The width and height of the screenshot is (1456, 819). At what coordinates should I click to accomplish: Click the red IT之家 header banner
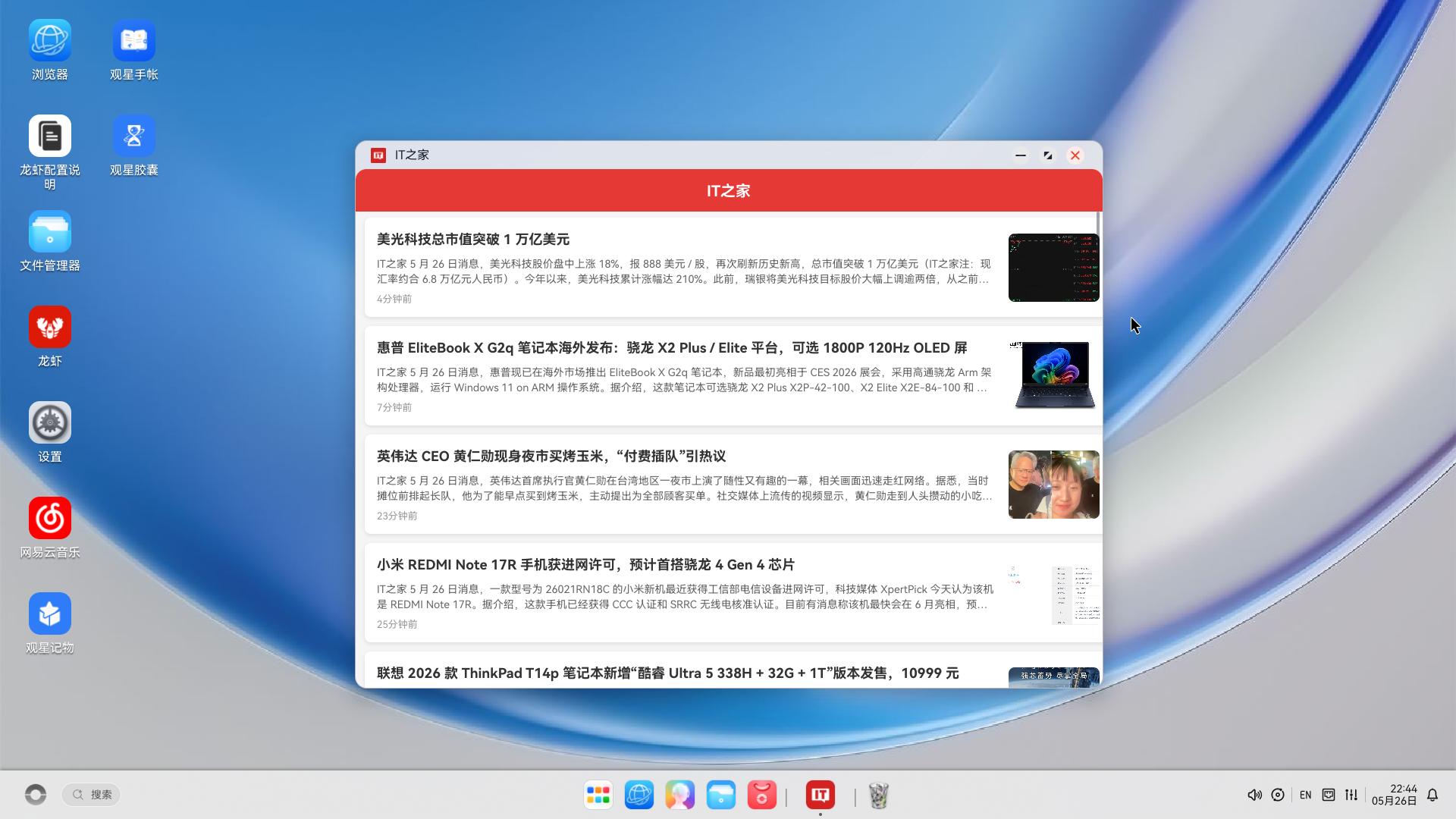pyautogui.click(x=729, y=190)
